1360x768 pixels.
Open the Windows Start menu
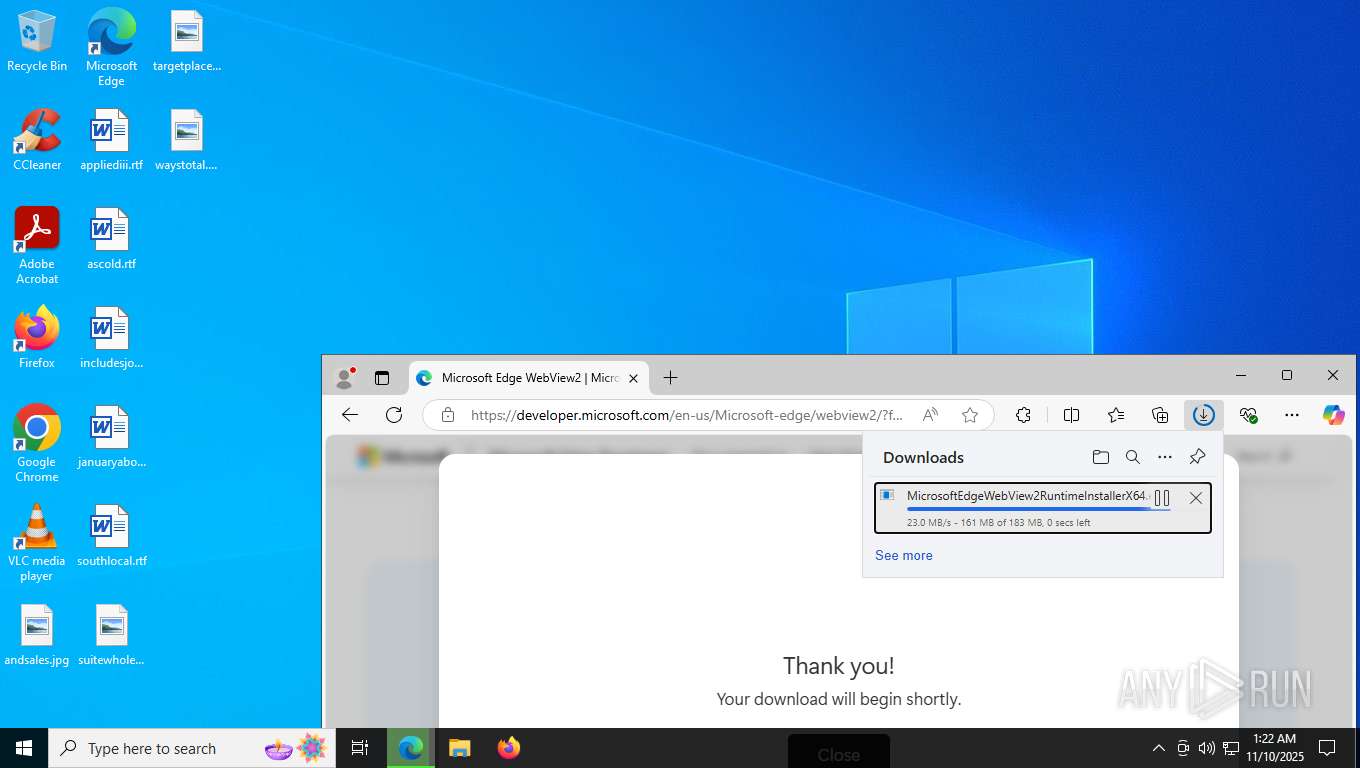pyautogui.click(x=24, y=748)
